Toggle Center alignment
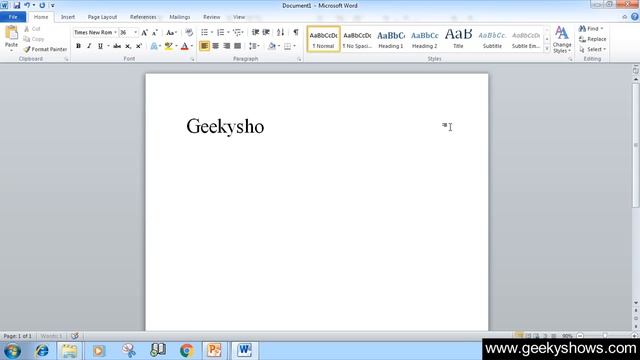640x360 pixels. pyautogui.click(x=216, y=46)
